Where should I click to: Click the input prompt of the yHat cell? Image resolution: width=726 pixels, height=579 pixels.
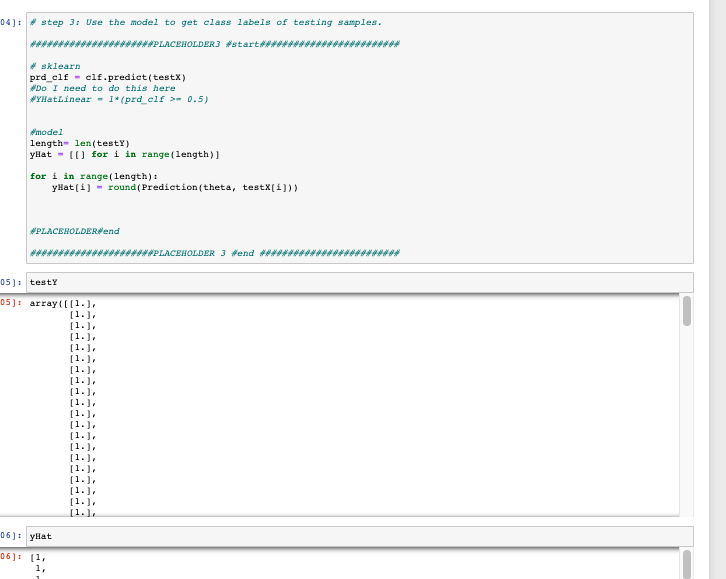click(x=11, y=536)
